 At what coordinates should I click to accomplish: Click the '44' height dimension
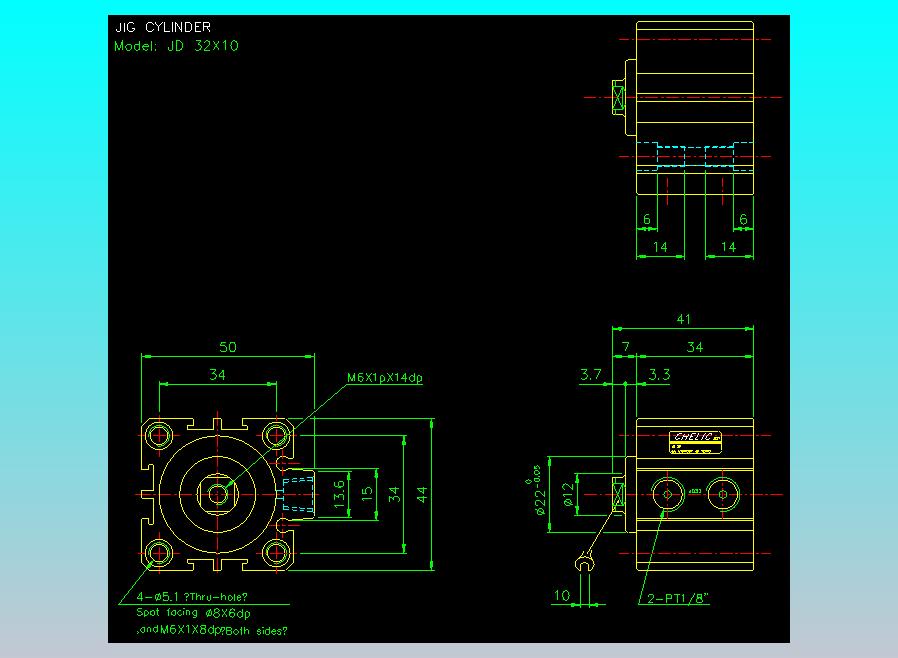(x=422, y=494)
